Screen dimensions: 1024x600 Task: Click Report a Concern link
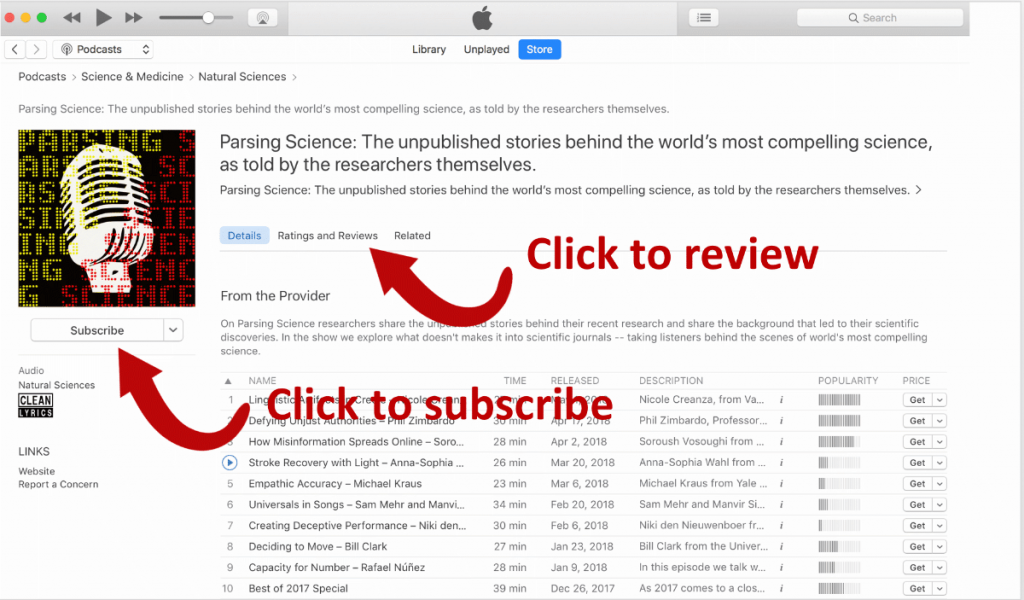tap(58, 484)
